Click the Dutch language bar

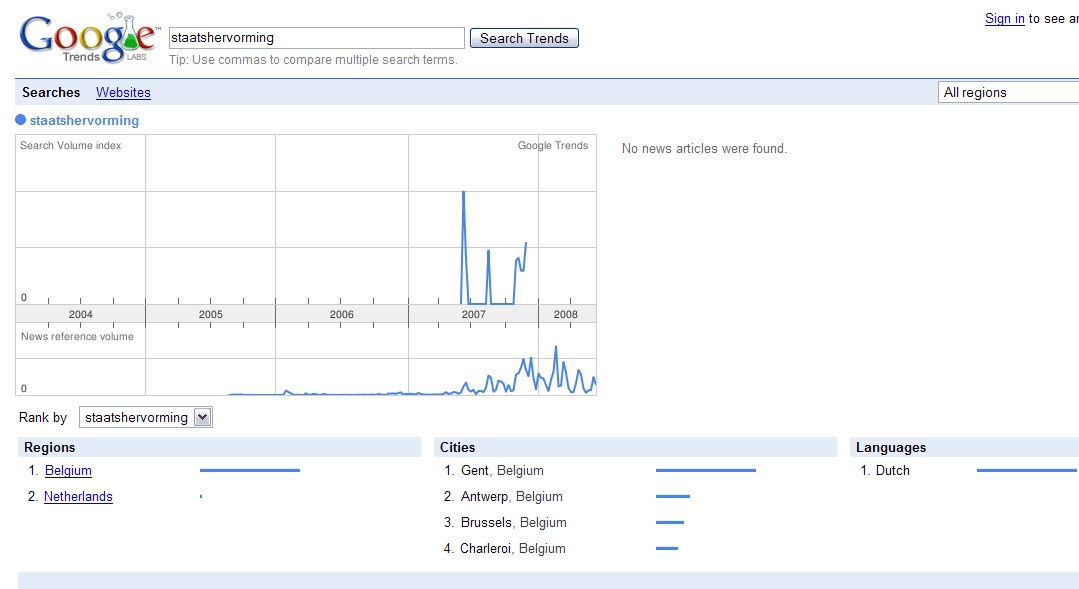pos(1026,470)
